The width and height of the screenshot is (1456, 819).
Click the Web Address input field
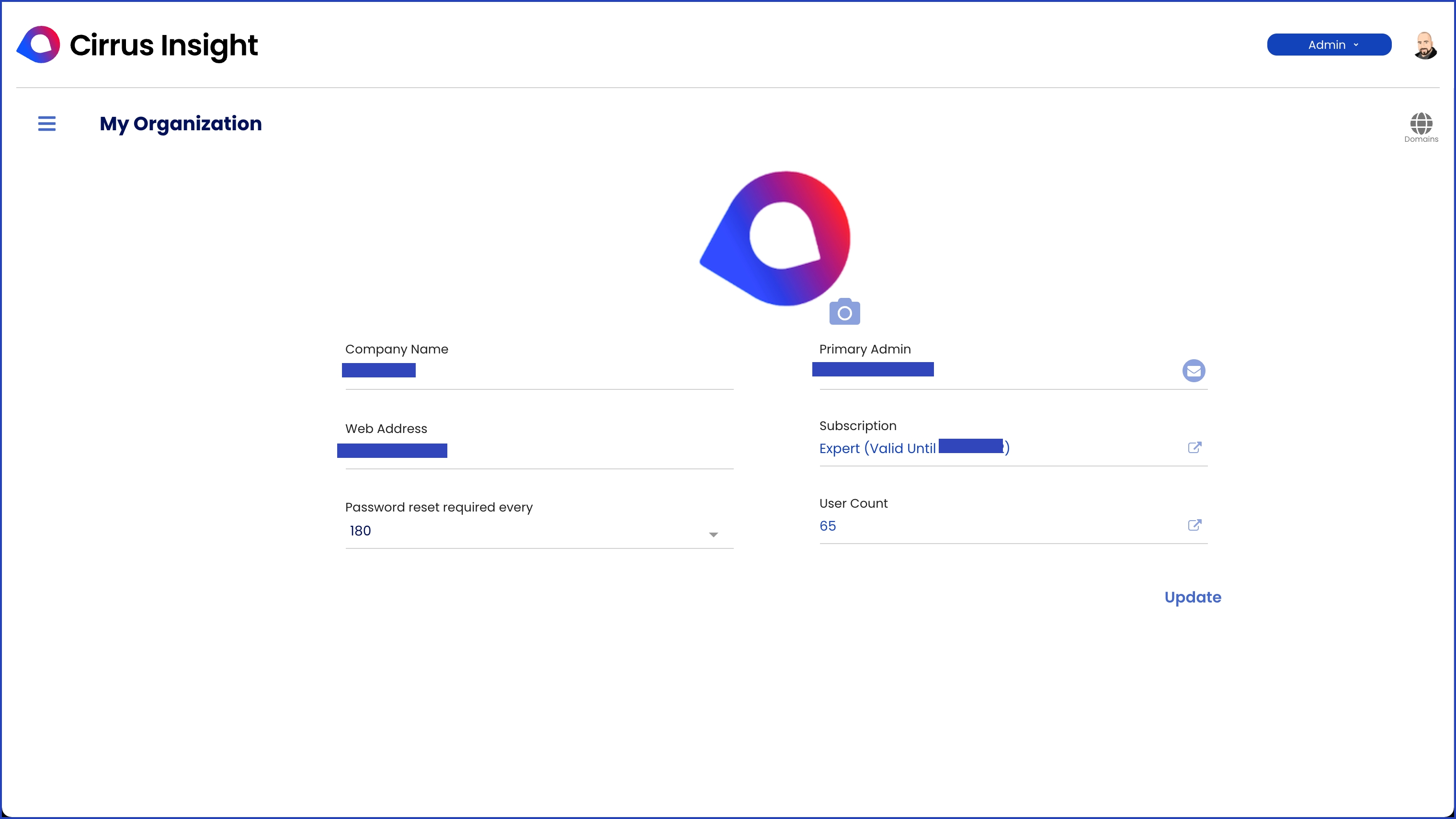pyautogui.click(x=539, y=452)
